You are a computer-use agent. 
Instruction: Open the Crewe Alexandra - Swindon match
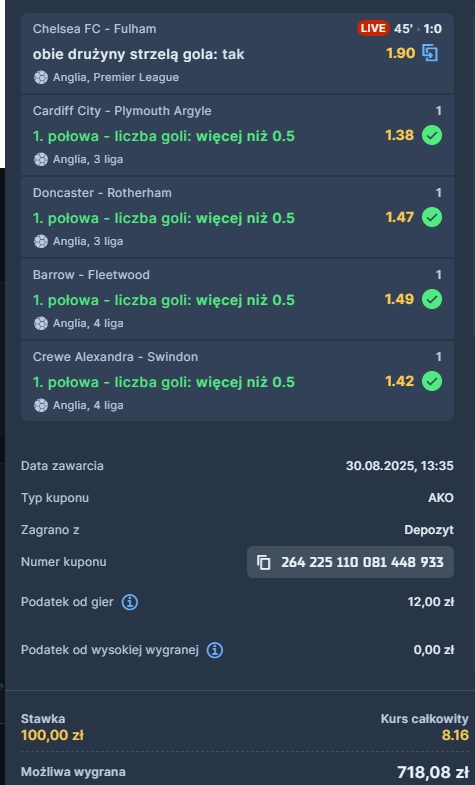115,357
